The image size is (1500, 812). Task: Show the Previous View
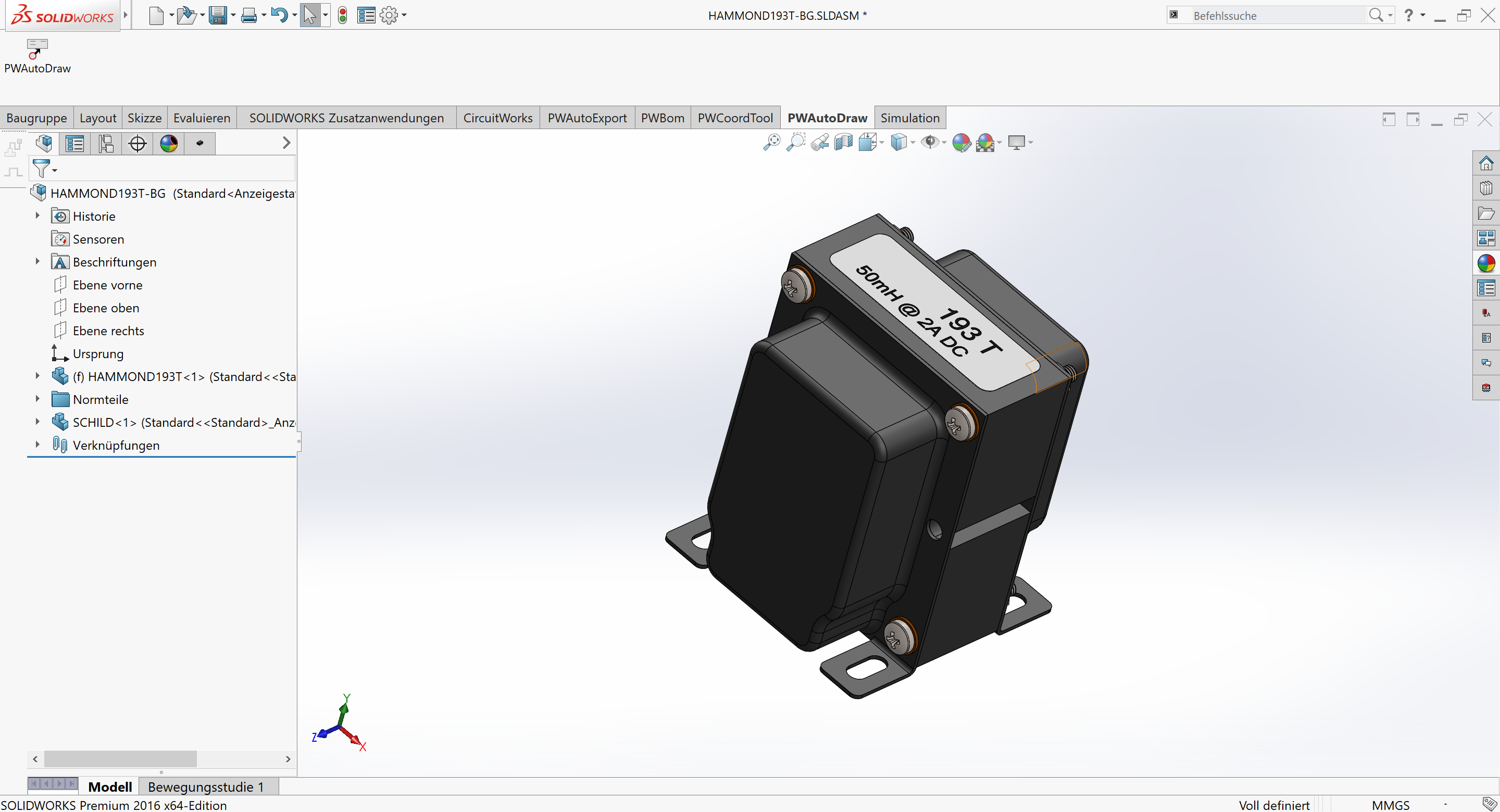pyautogui.click(x=820, y=143)
